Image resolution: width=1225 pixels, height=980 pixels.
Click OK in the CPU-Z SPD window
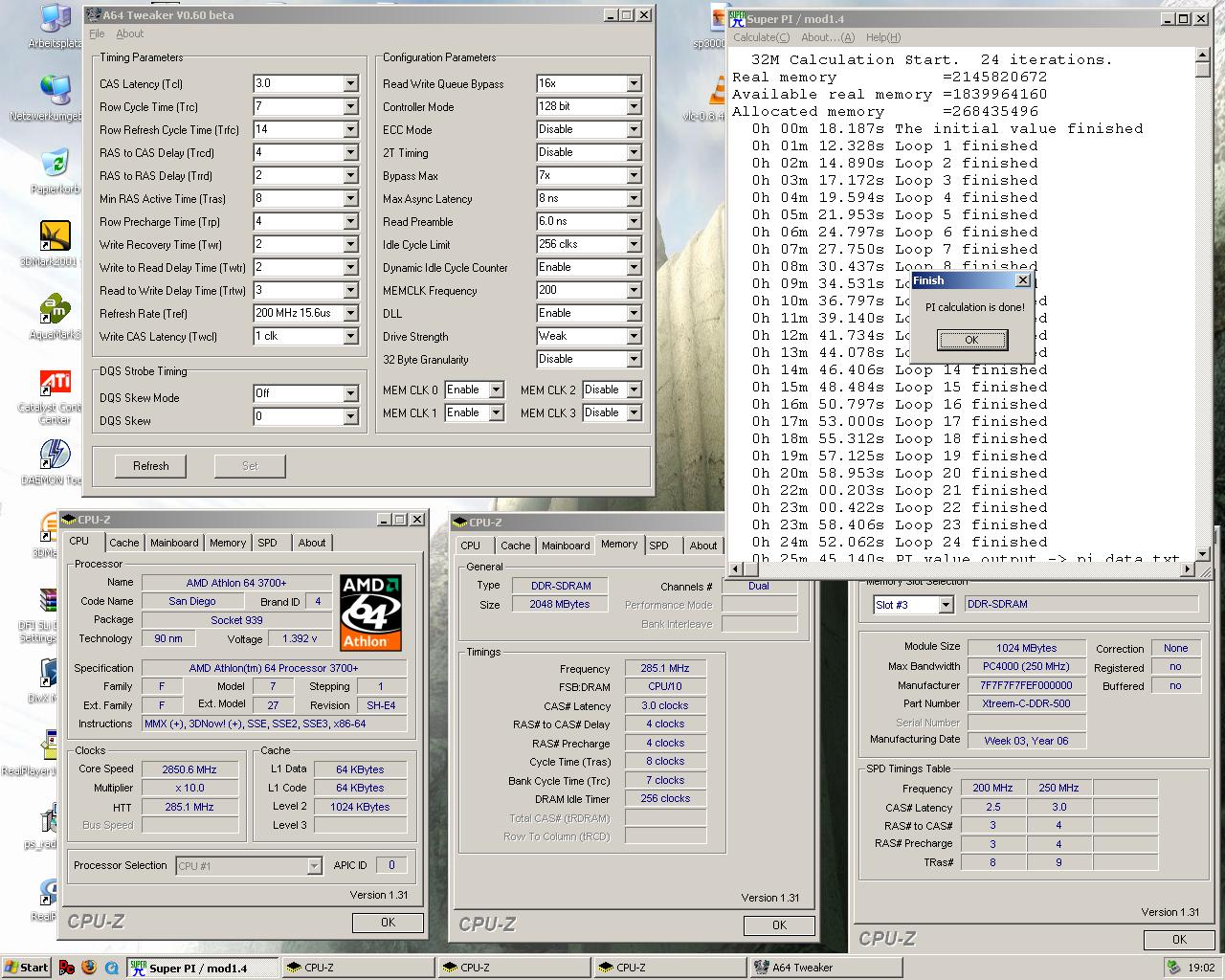(x=1179, y=940)
